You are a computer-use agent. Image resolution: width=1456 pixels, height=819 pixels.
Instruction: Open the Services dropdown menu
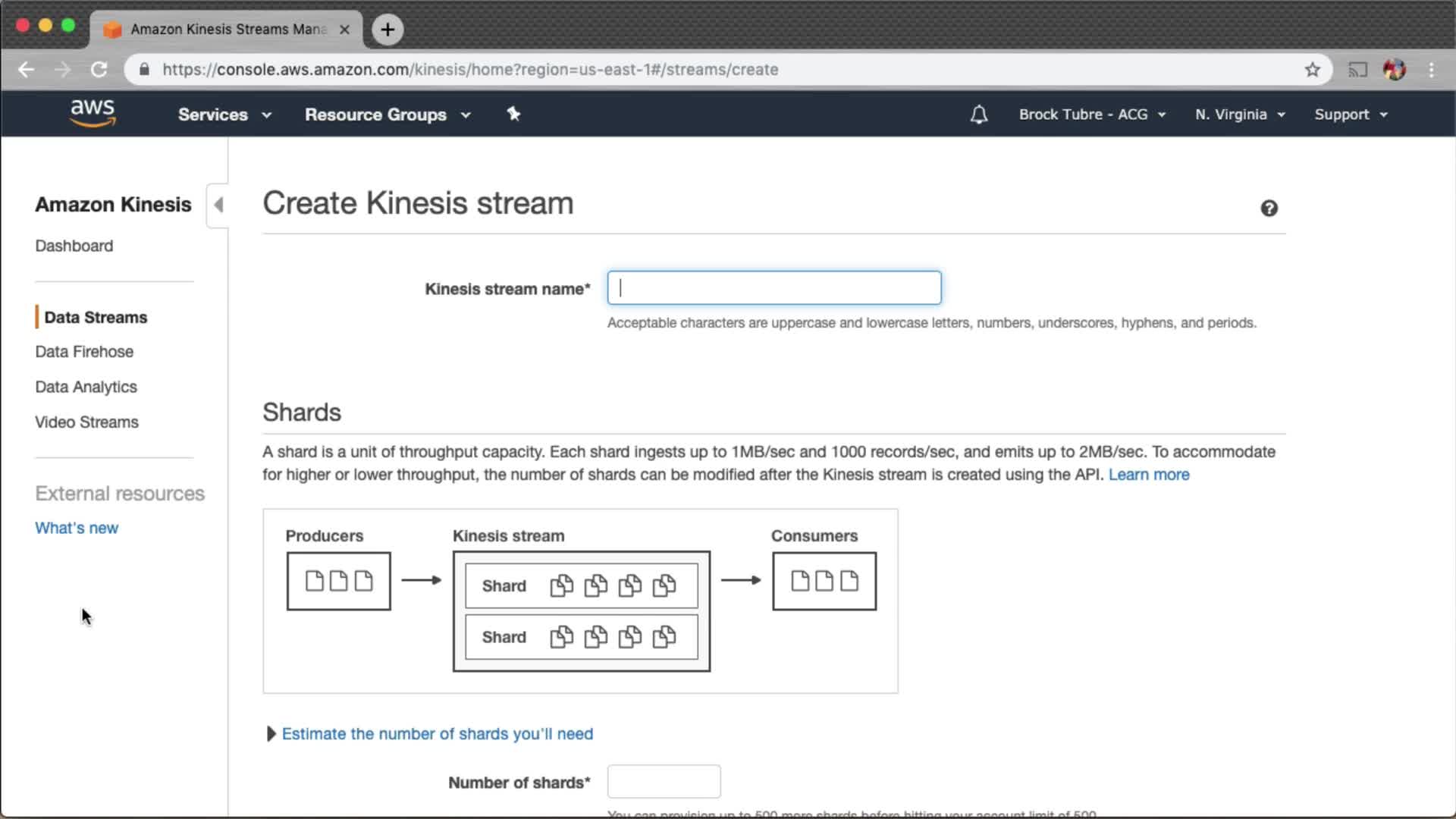tap(224, 115)
